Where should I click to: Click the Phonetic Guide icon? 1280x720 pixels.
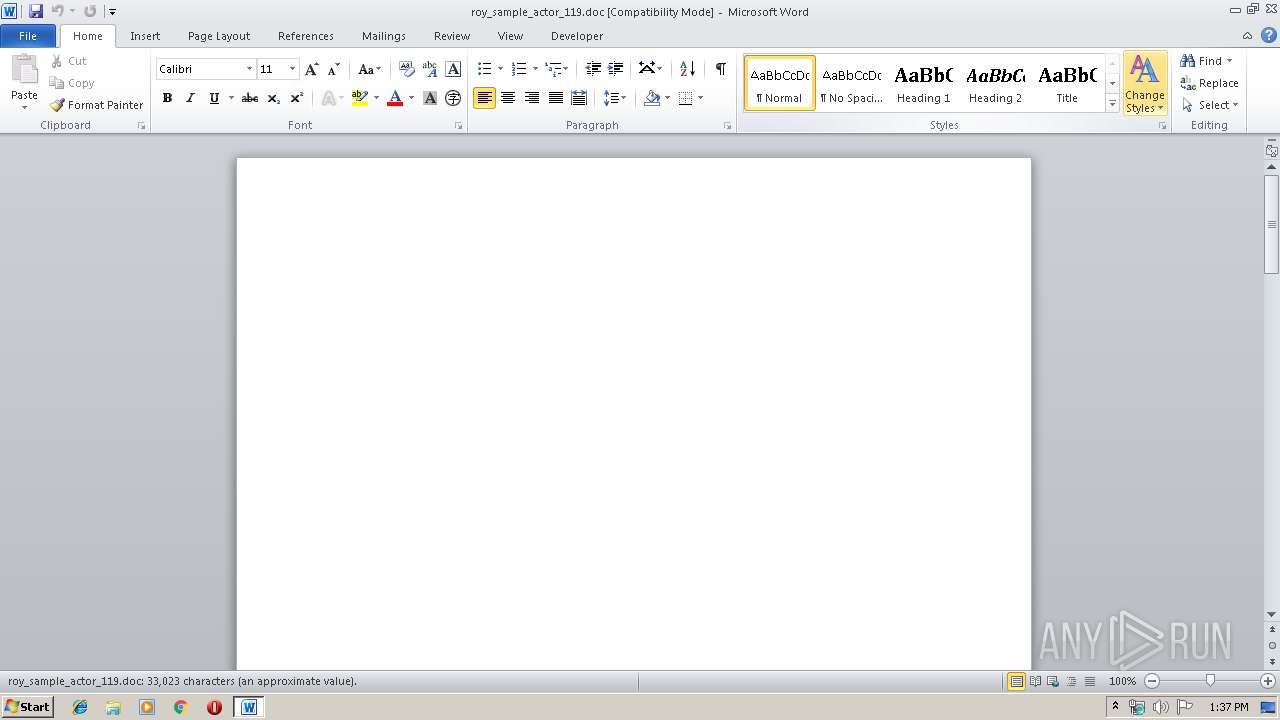point(430,69)
